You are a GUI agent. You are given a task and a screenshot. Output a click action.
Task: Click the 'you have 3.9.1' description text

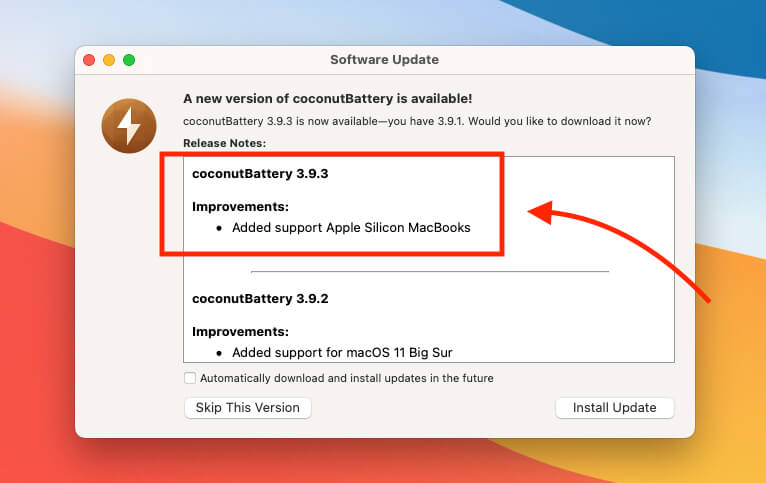coord(425,121)
